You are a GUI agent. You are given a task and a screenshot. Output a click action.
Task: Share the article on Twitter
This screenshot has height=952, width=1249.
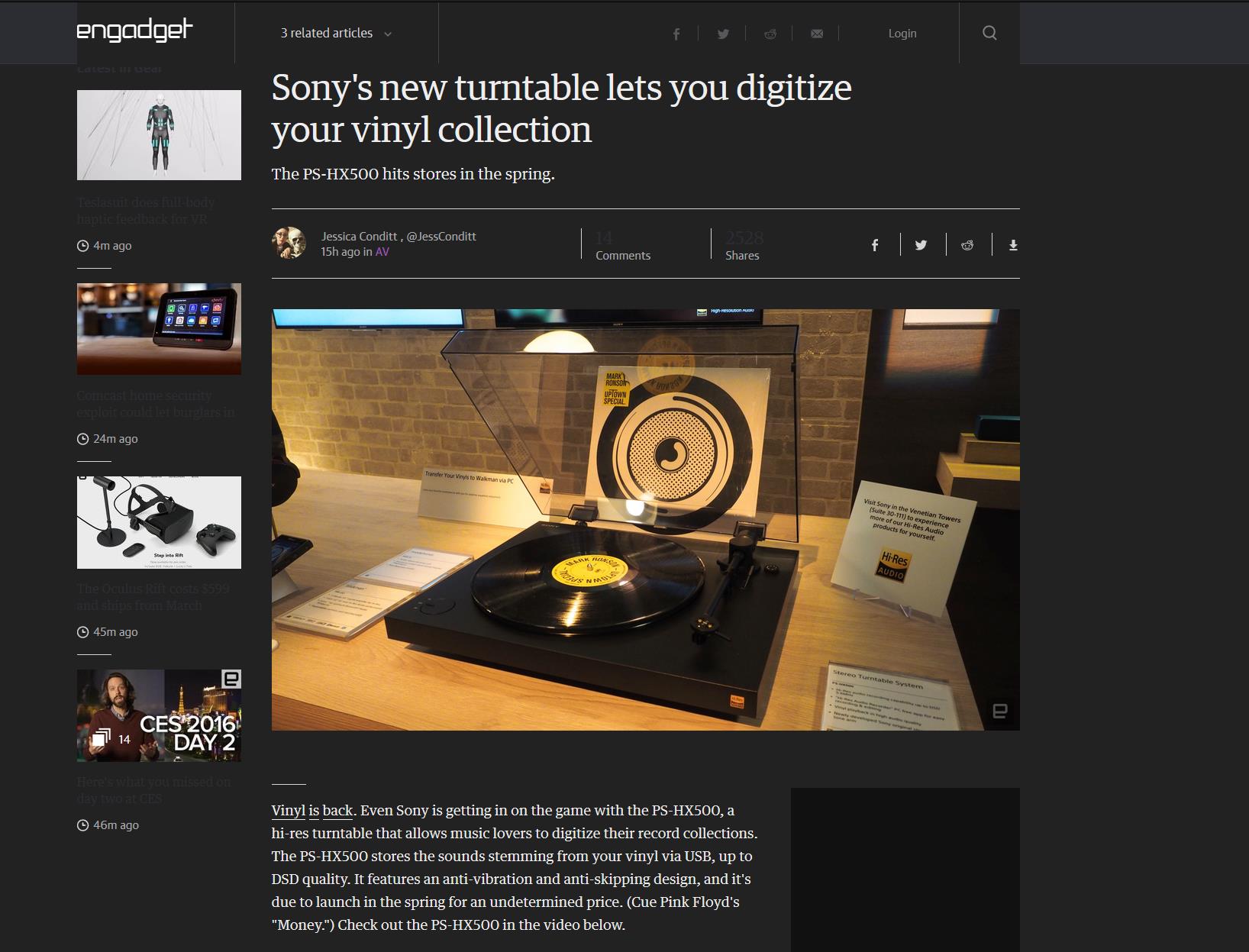(x=722, y=34)
